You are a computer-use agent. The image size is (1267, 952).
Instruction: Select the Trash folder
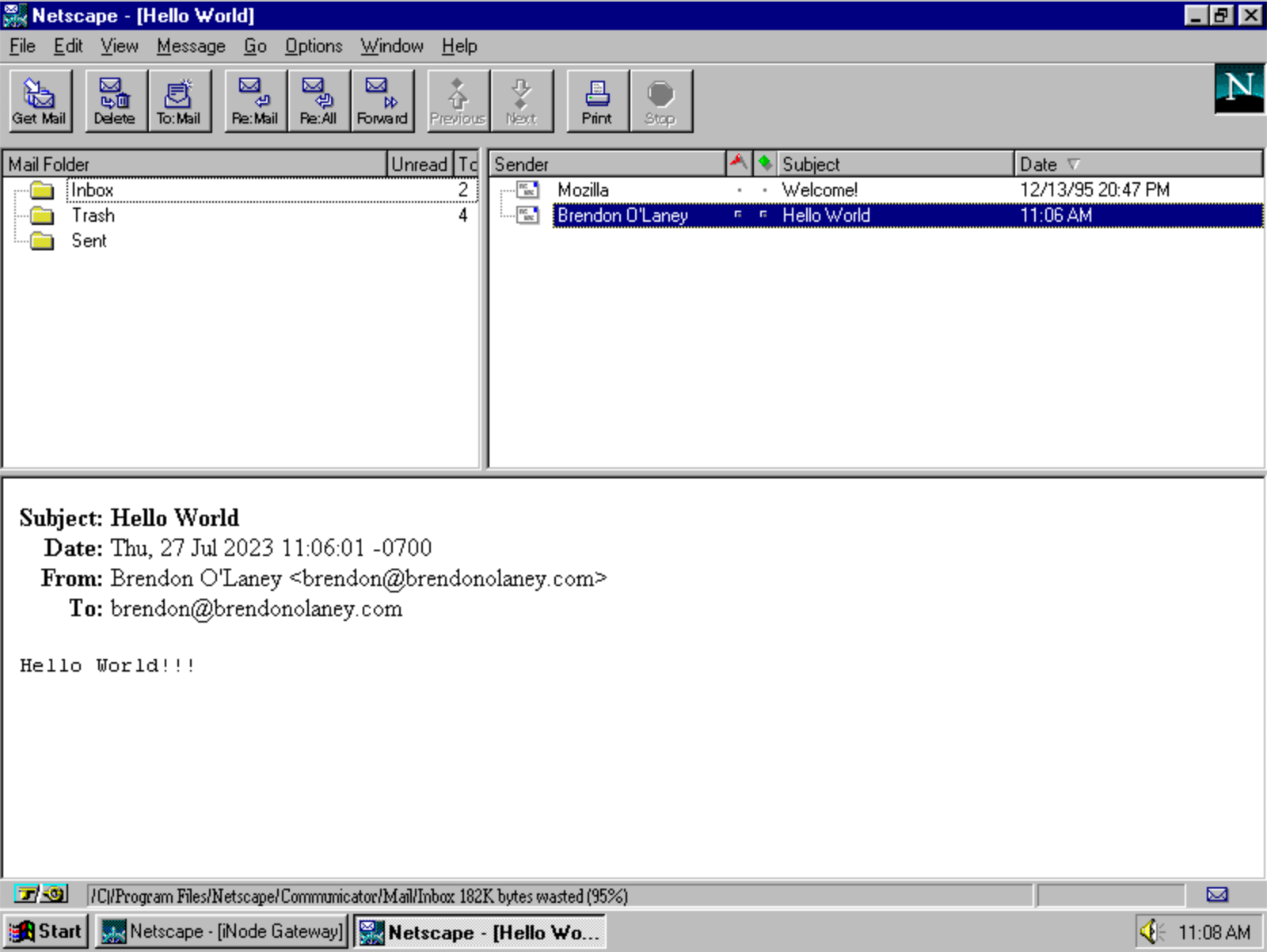(x=93, y=215)
